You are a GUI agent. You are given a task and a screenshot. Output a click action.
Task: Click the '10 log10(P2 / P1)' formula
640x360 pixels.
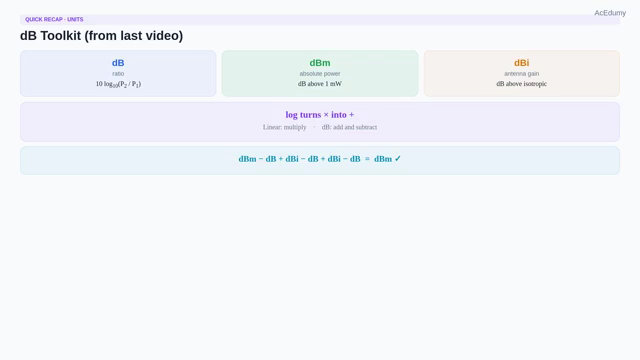coord(118,84)
